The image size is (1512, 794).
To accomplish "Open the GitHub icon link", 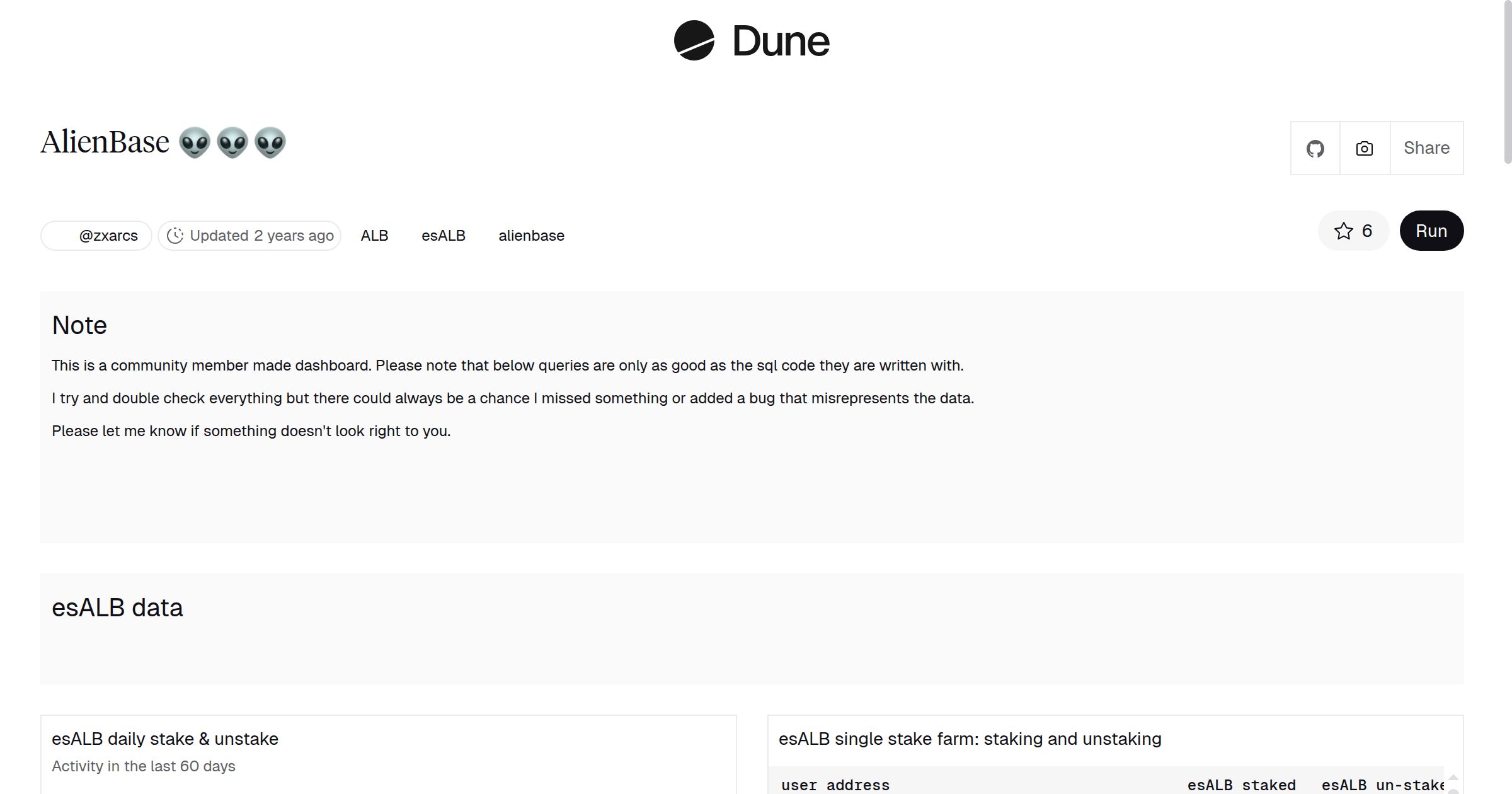I will [x=1315, y=149].
